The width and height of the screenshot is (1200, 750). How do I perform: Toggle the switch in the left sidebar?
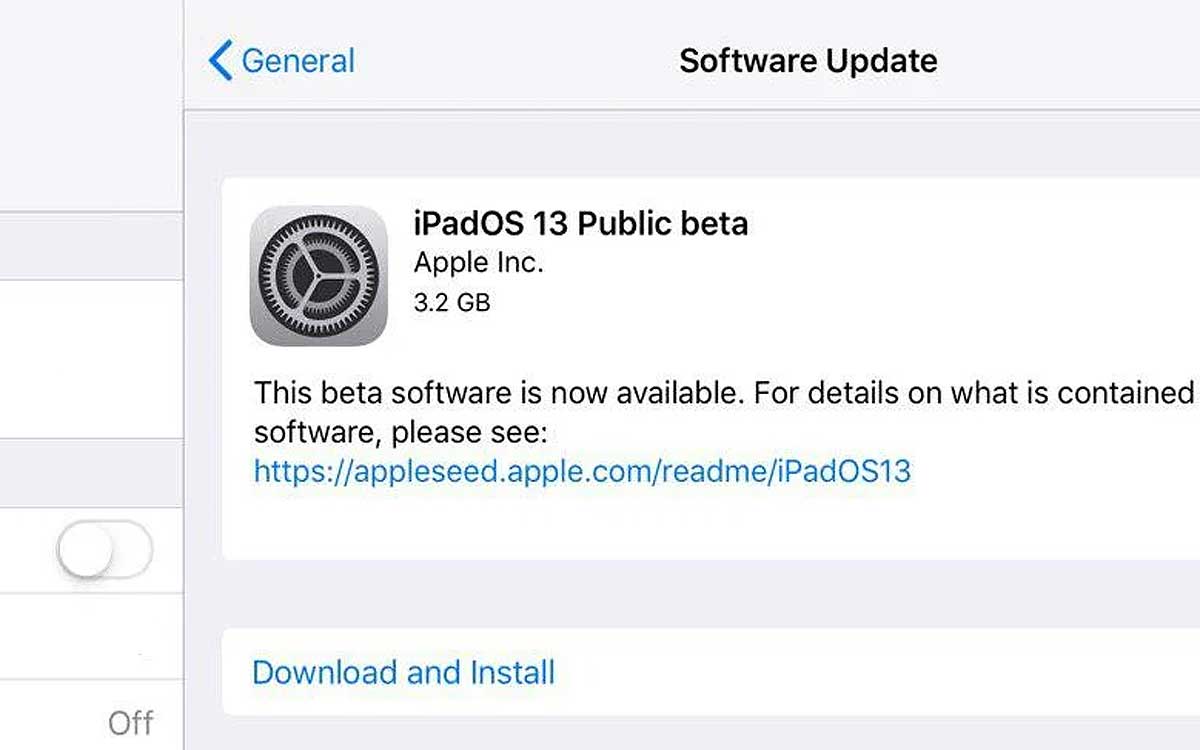[x=104, y=550]
